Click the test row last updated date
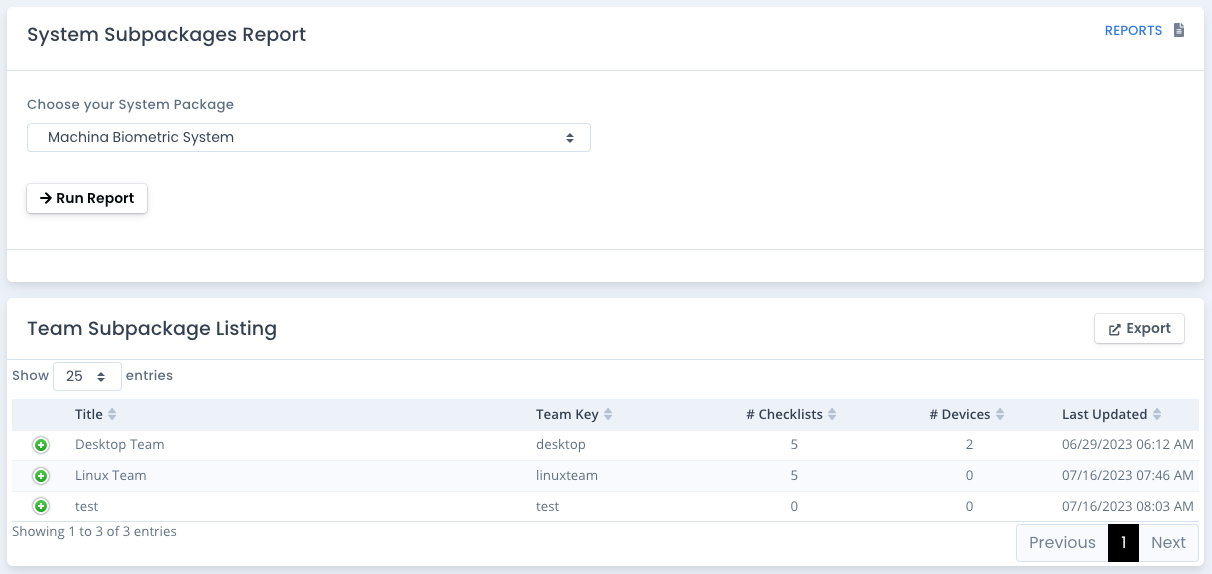 click(1128, 507)
